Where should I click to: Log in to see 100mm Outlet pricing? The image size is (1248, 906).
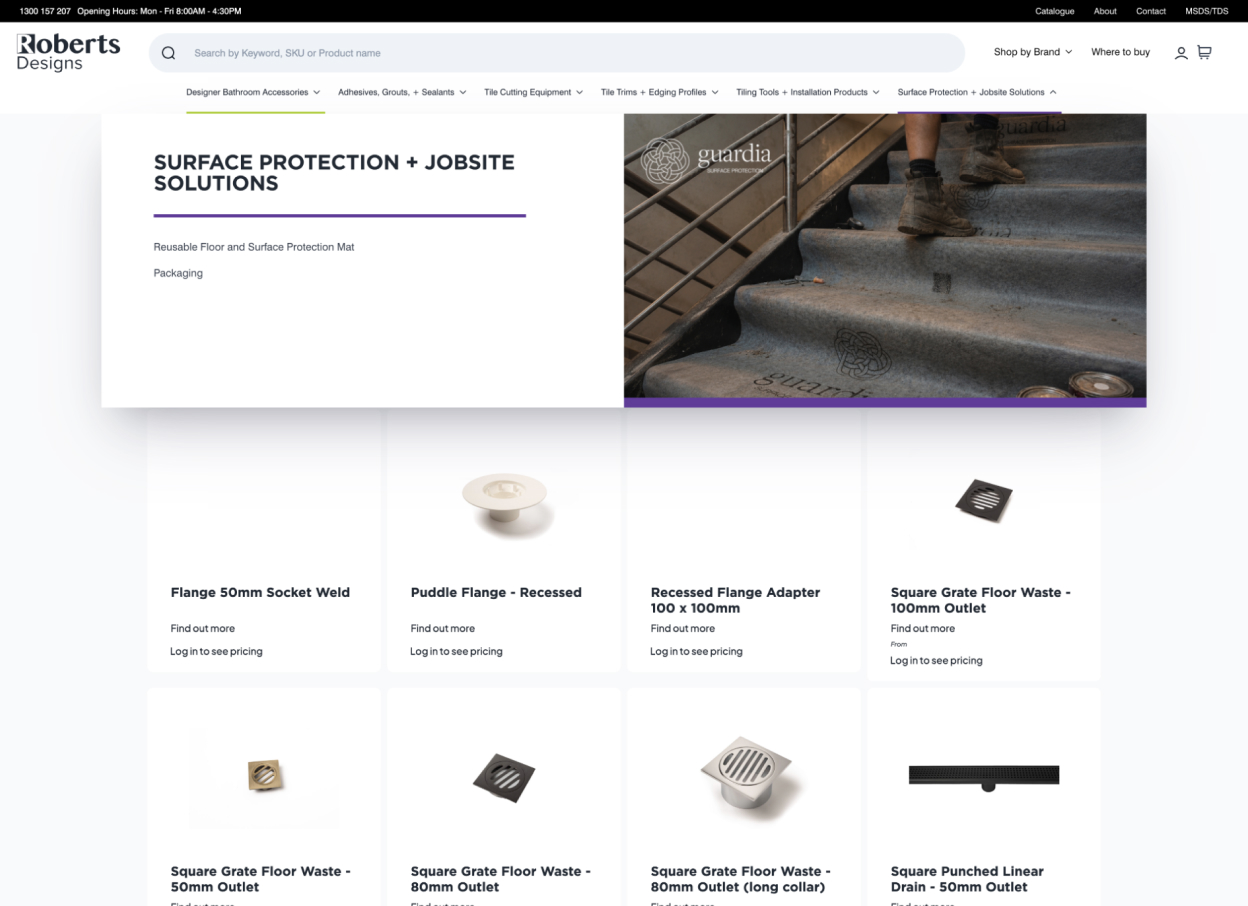[x=936, y=660]
